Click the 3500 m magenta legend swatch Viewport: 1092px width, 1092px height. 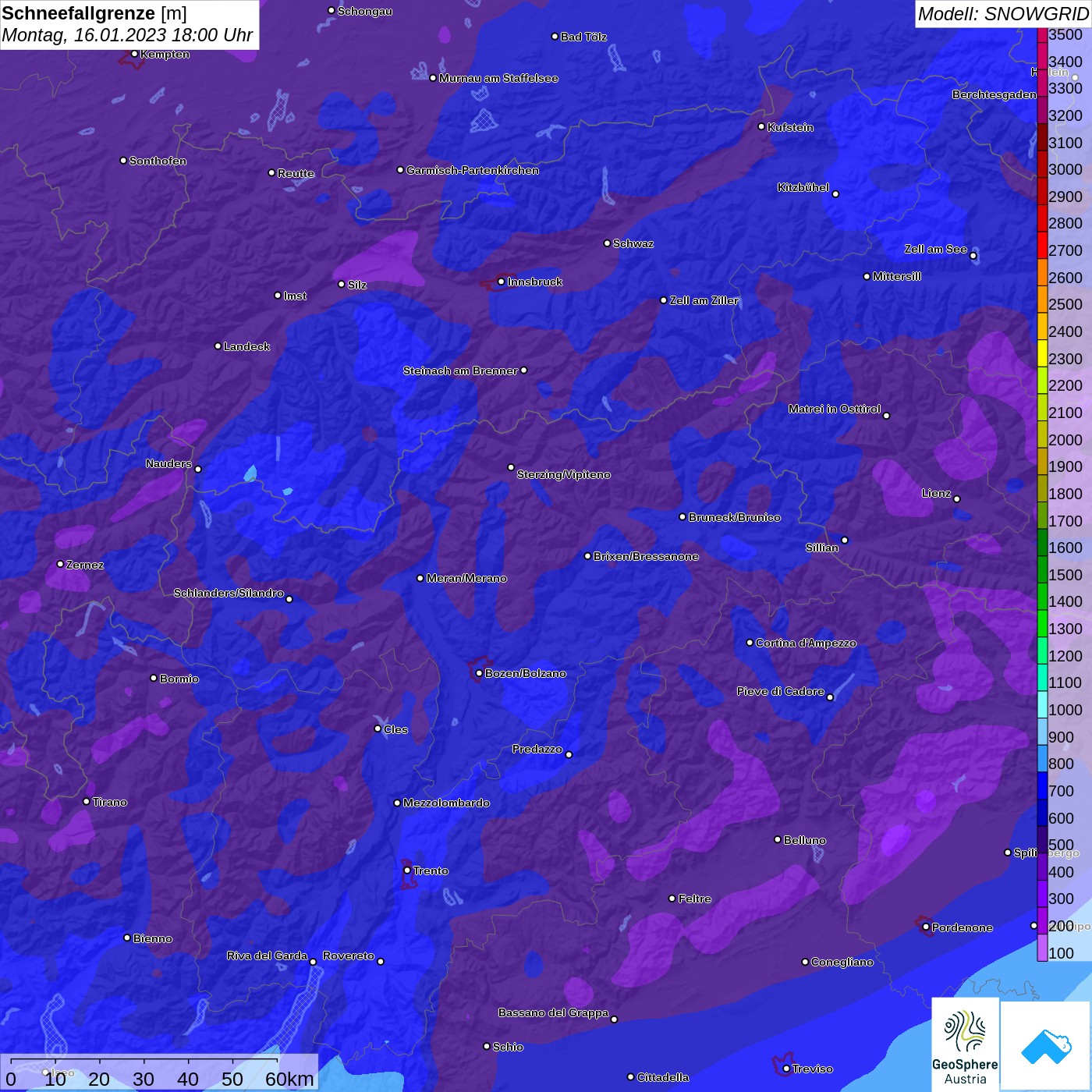(x=1042, y=35)
